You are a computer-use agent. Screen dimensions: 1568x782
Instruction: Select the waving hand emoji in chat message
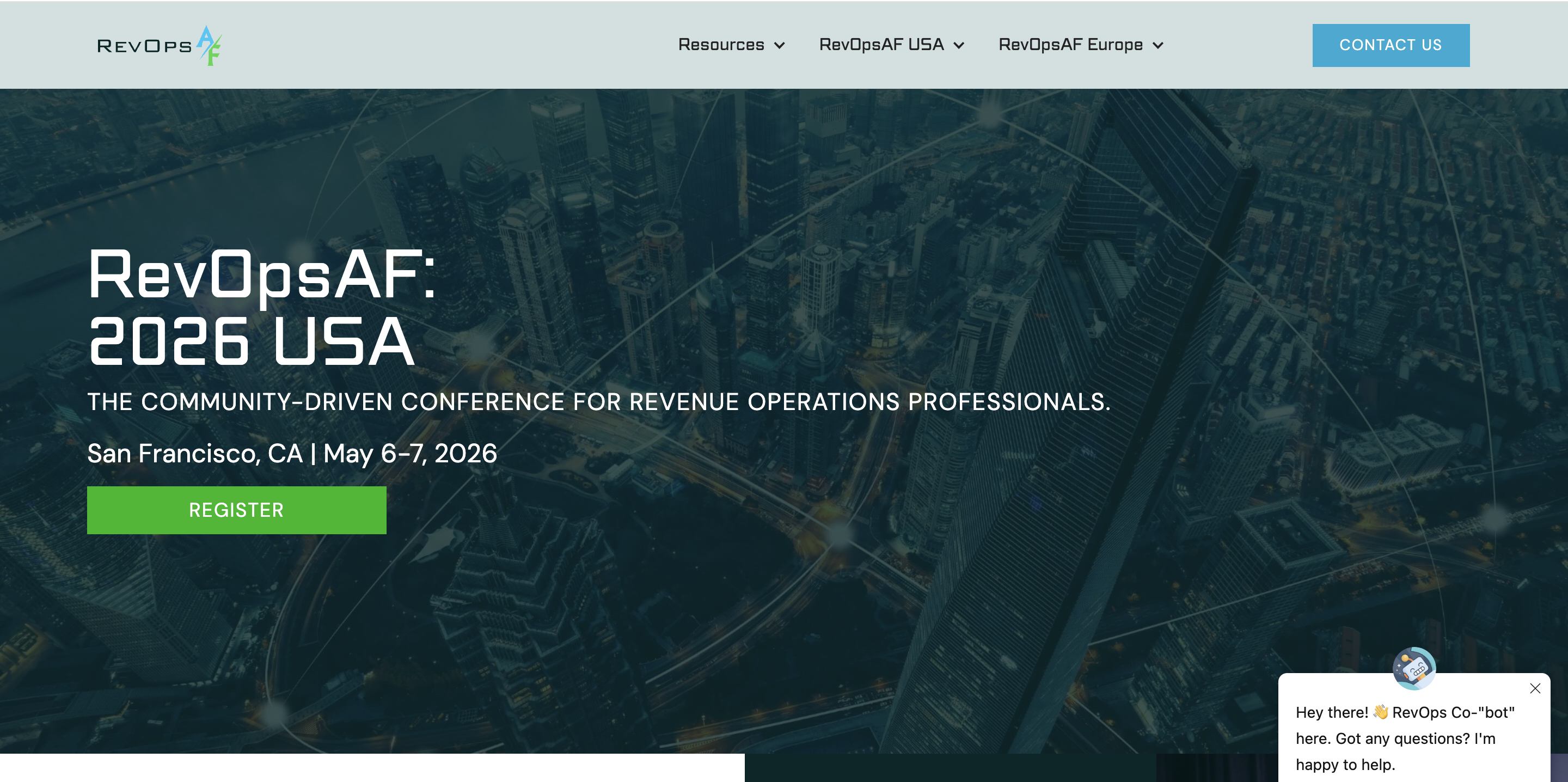tap(1381, 712)
